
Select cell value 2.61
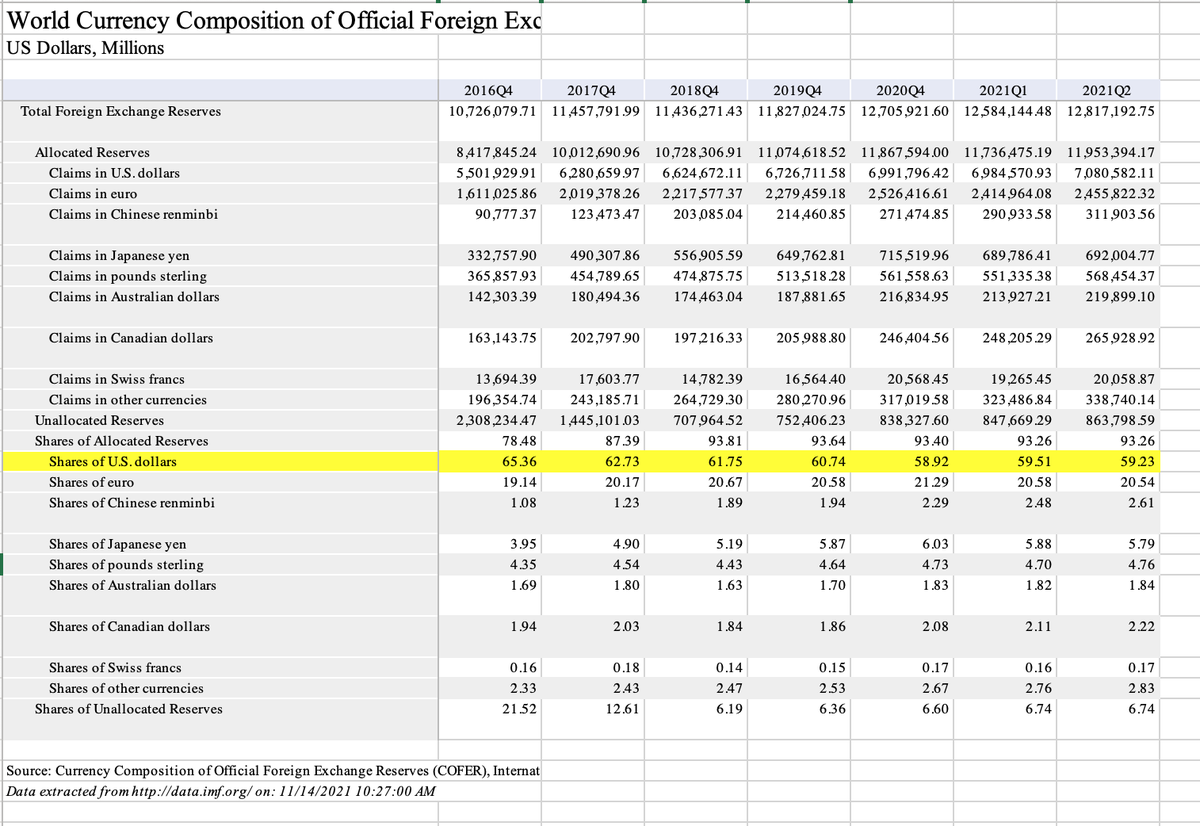click(1142, 503)
